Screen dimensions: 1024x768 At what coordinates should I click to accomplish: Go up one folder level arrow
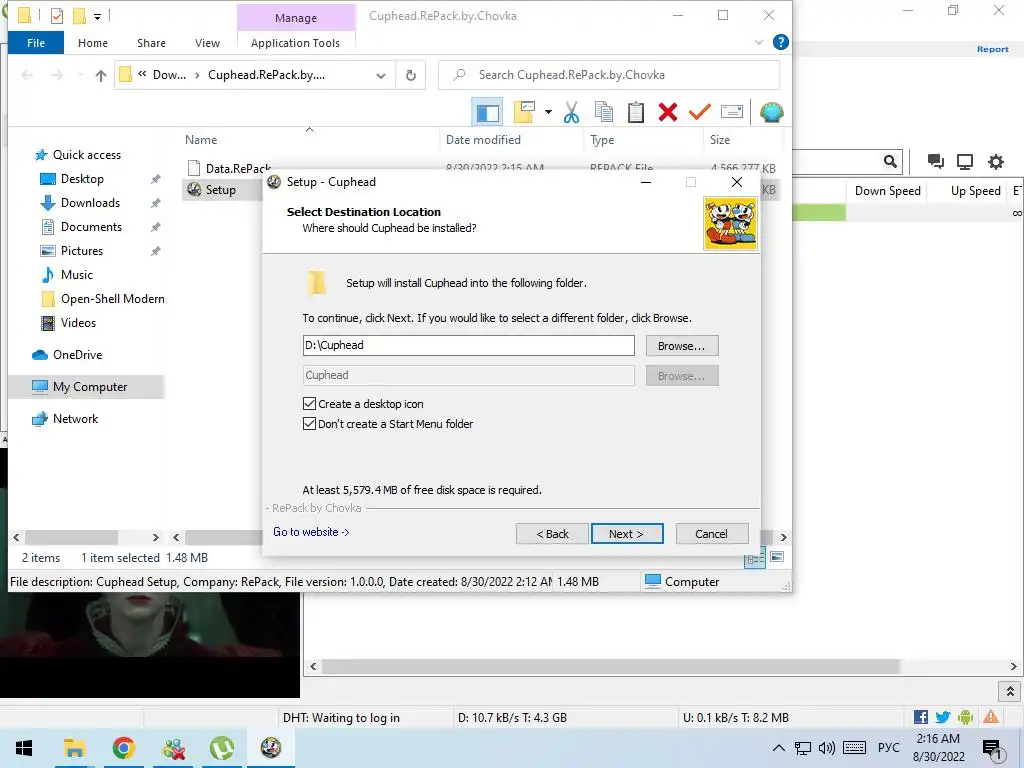coord(101,76)
